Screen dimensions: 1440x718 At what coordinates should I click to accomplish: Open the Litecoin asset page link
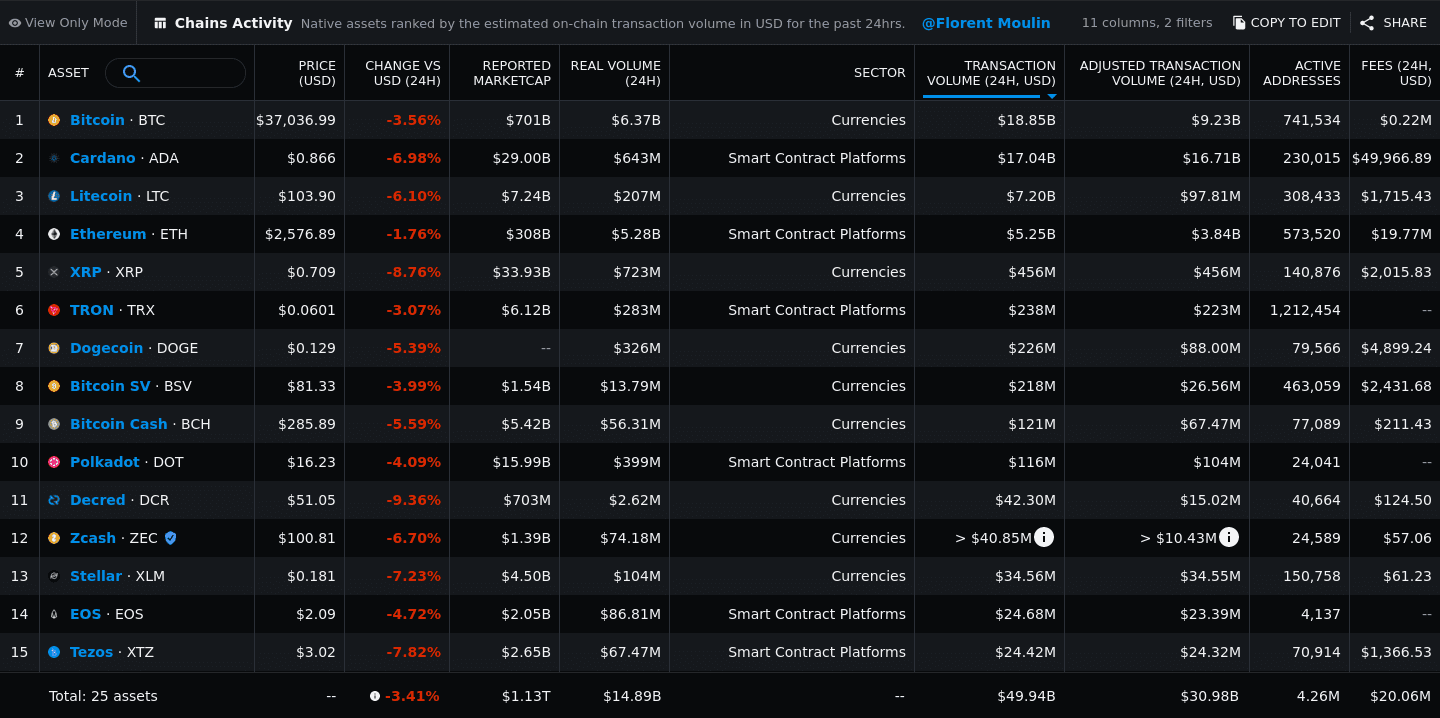tap(101, 195)
